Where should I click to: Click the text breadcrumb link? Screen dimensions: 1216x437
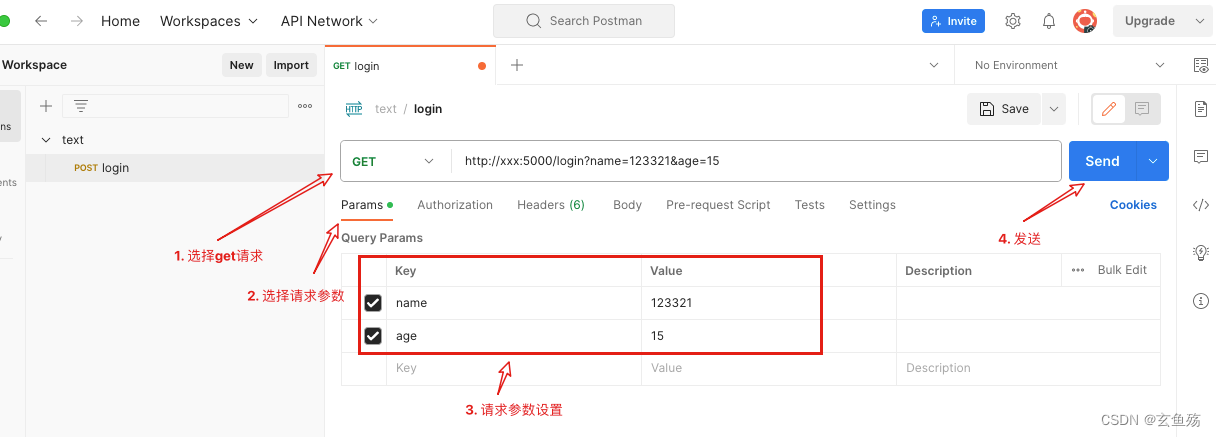tap(386, 109)
